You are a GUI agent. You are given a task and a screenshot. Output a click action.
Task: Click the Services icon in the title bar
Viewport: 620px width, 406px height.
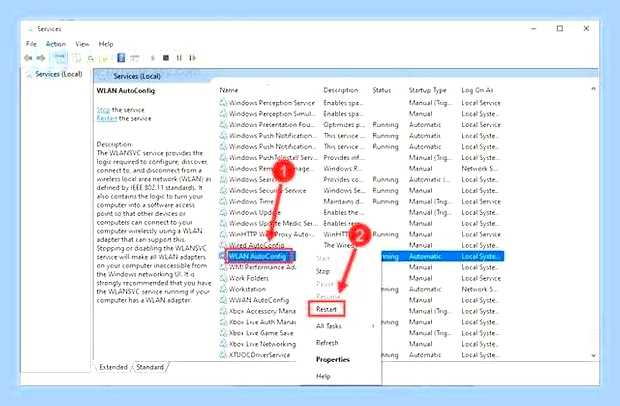click(30, 29)
